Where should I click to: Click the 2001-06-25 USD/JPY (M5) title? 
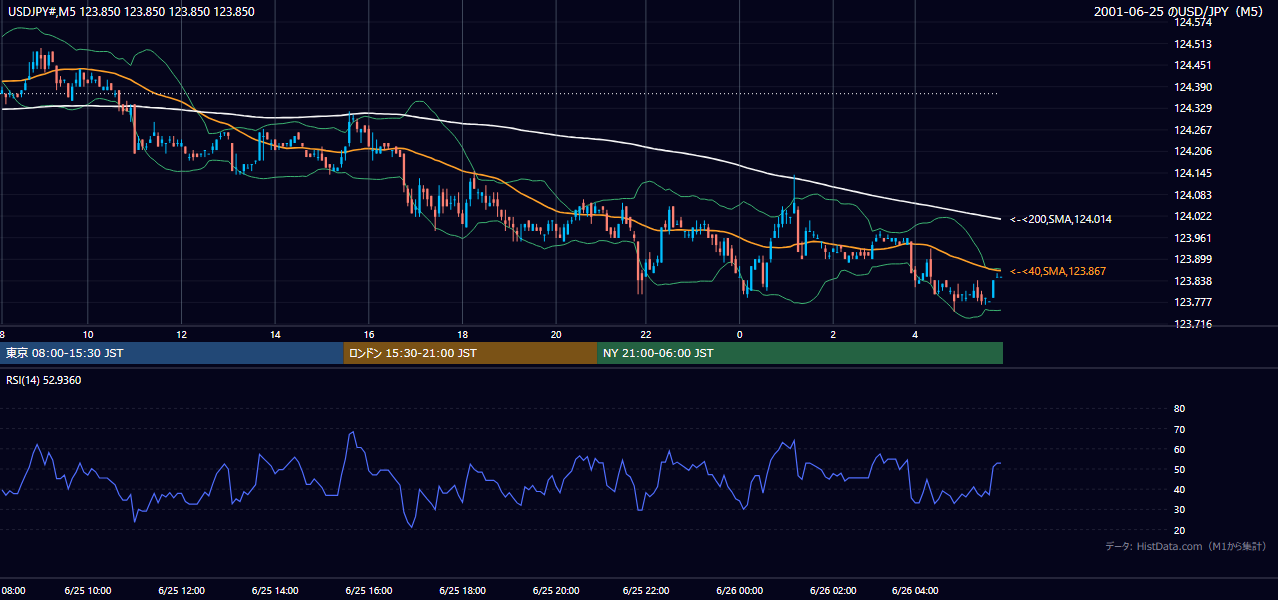pyautogui.click(x=1180, y=12)
